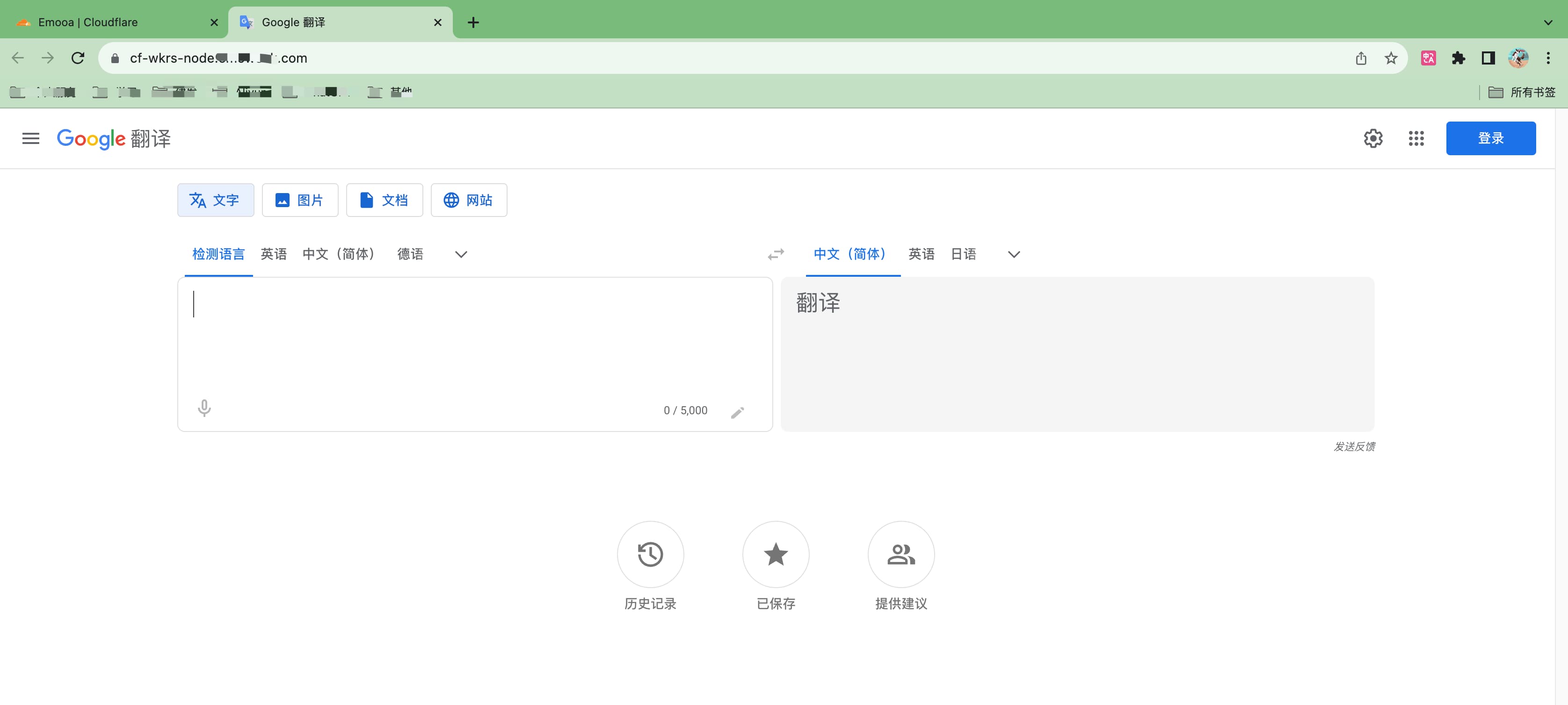
Task: Open the Extensions puzzle icon
Action: pos(1458,58)
